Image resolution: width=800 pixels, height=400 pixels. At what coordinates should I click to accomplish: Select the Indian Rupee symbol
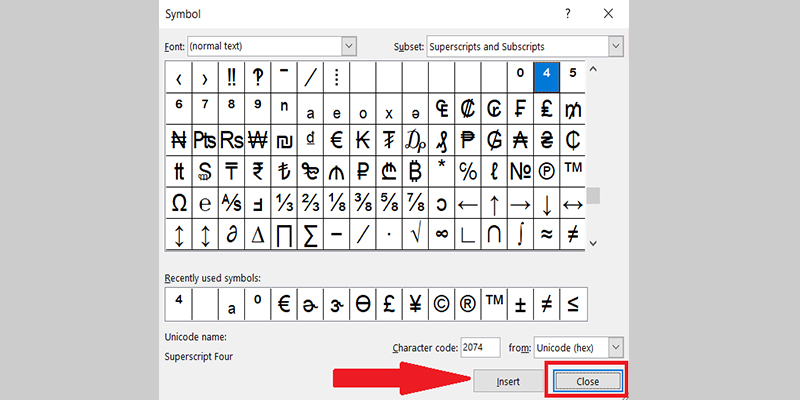pos(257,171)
